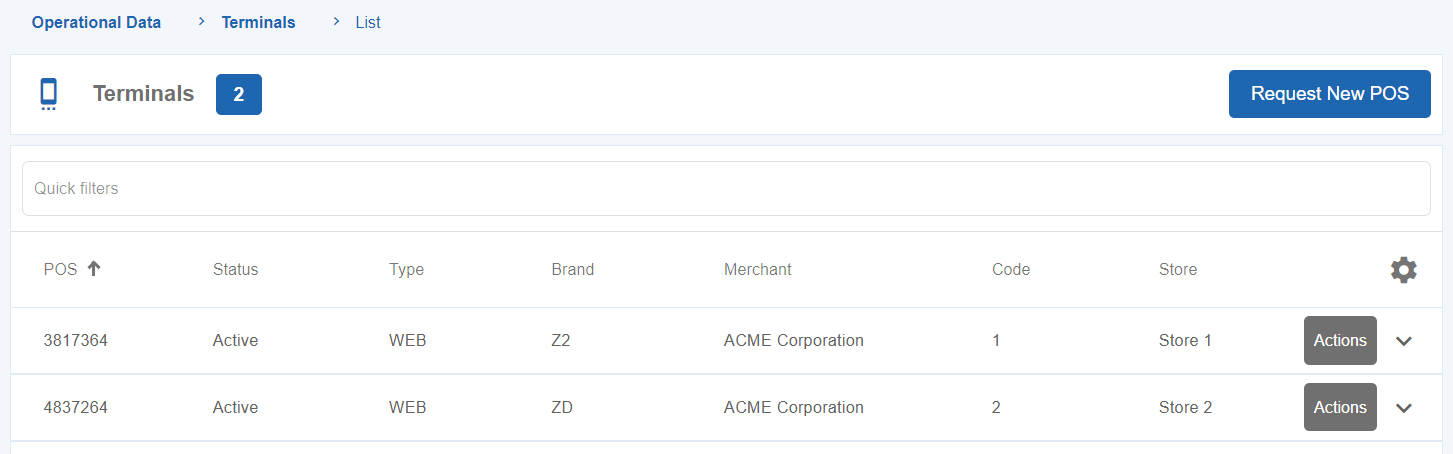1453x454 pixels.
Task: Click the terminals count badge 2
Action: [x=239, y=94]
